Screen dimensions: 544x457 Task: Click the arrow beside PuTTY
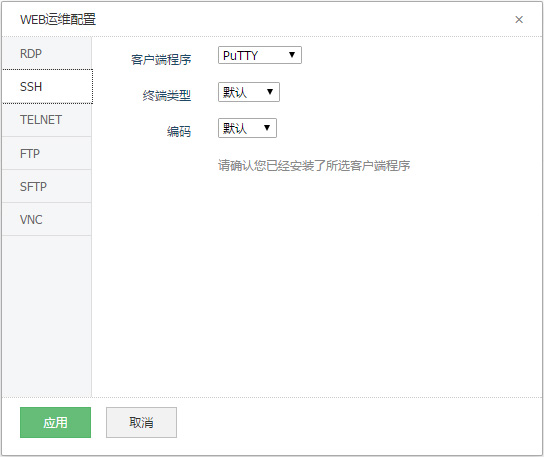tap(292, 55)
